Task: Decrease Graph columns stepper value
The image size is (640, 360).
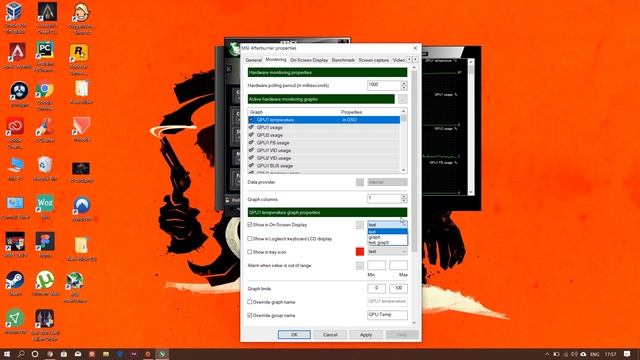Action: [404, 201]
